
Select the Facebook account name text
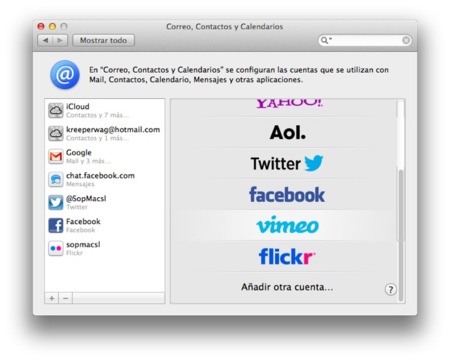(83, 221)
